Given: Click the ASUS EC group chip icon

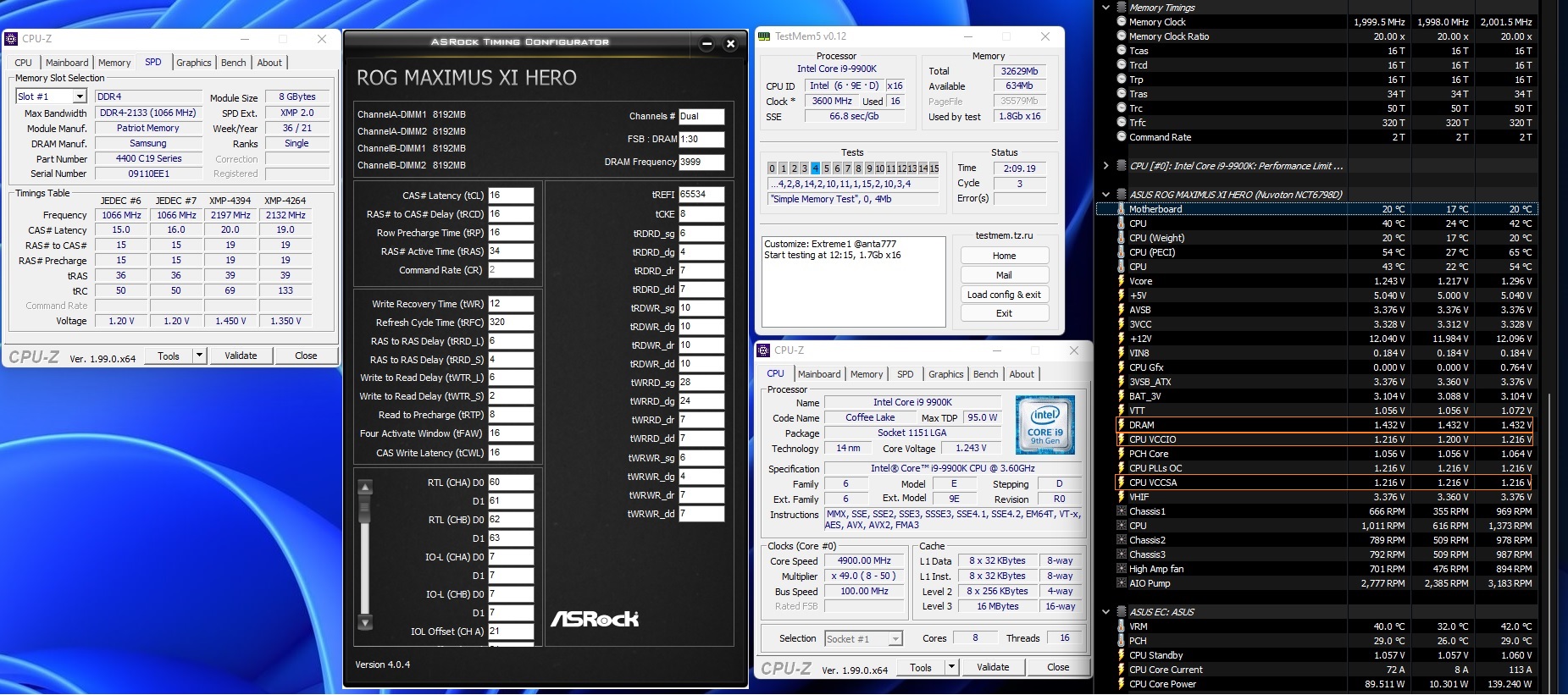Looking at the screenshot, I should click(x=1122, y=612).
